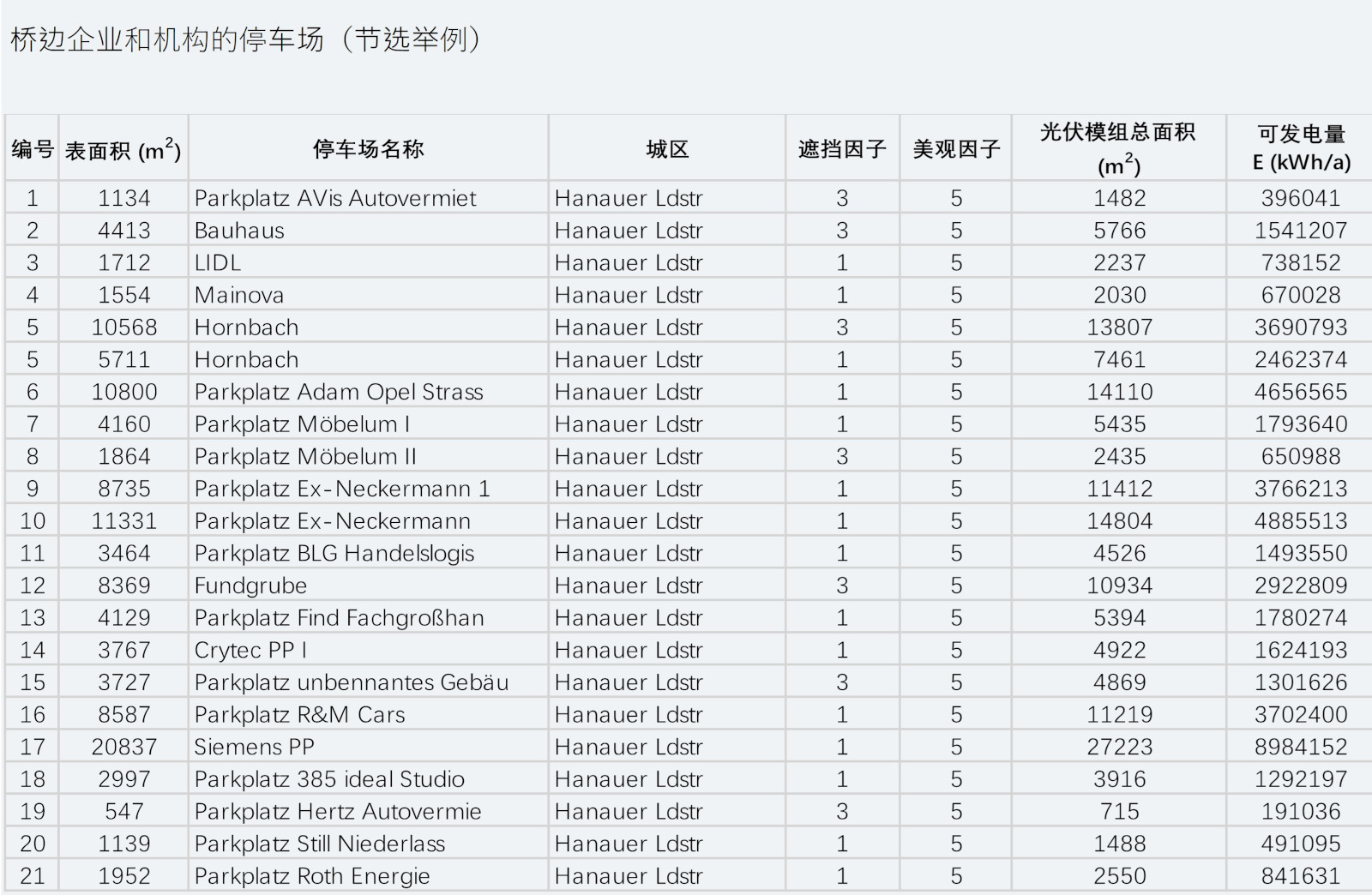Select the 编号 column header
Viewport: 1372px width, 895px height.
(x=32, y=149)
